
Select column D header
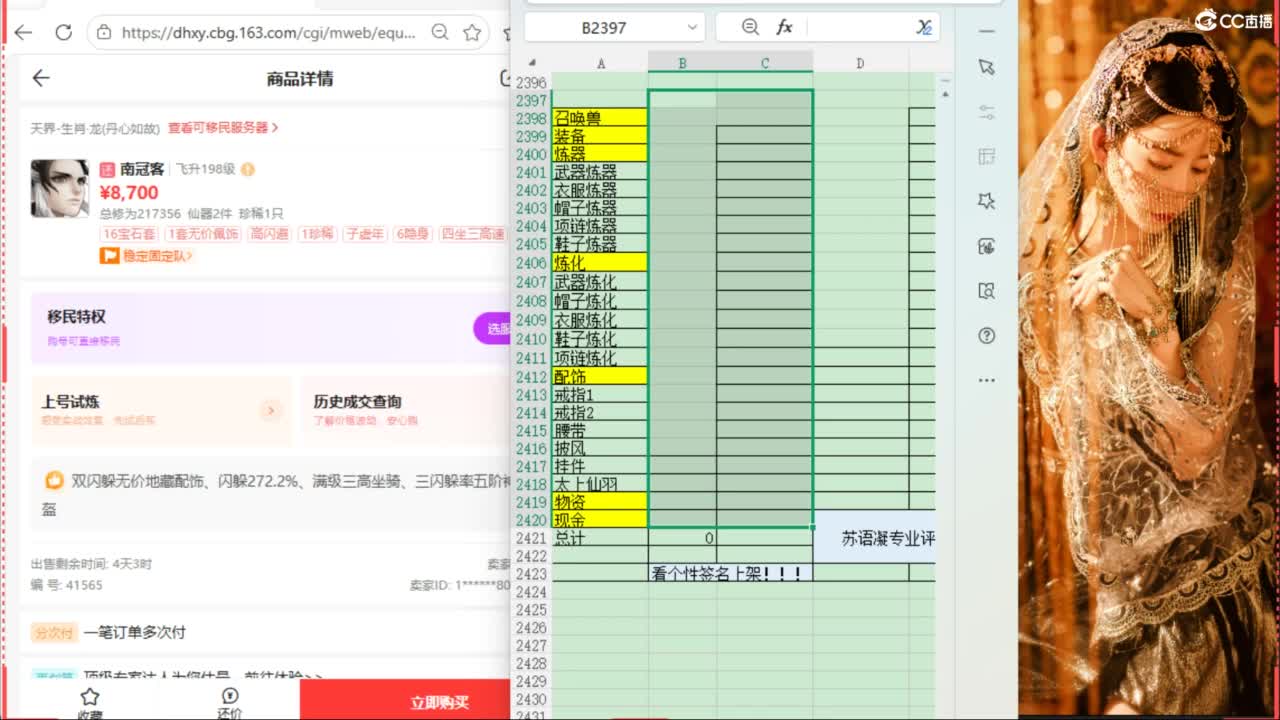[860, 63]
